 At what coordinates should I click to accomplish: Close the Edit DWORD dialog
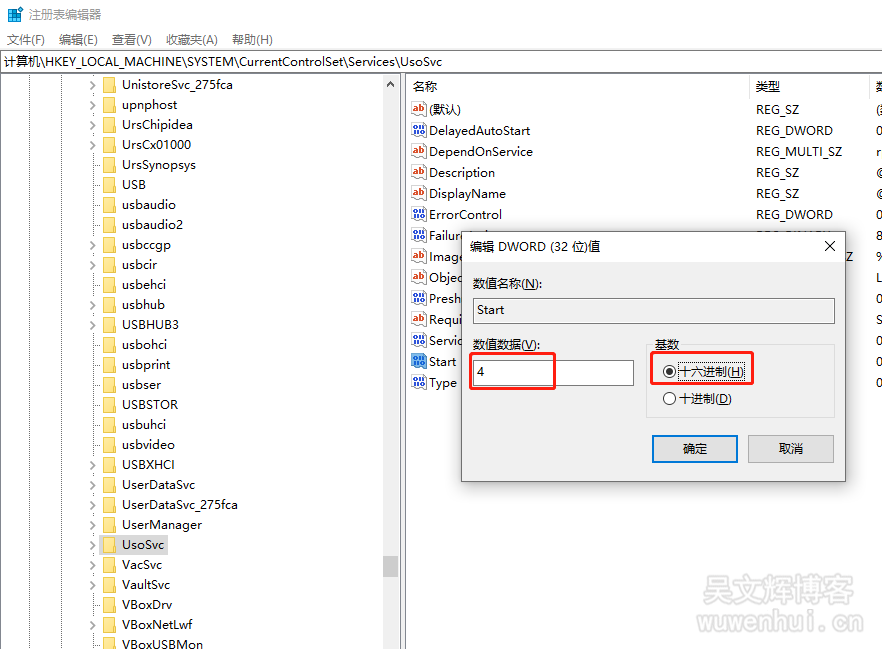[829, 246]
